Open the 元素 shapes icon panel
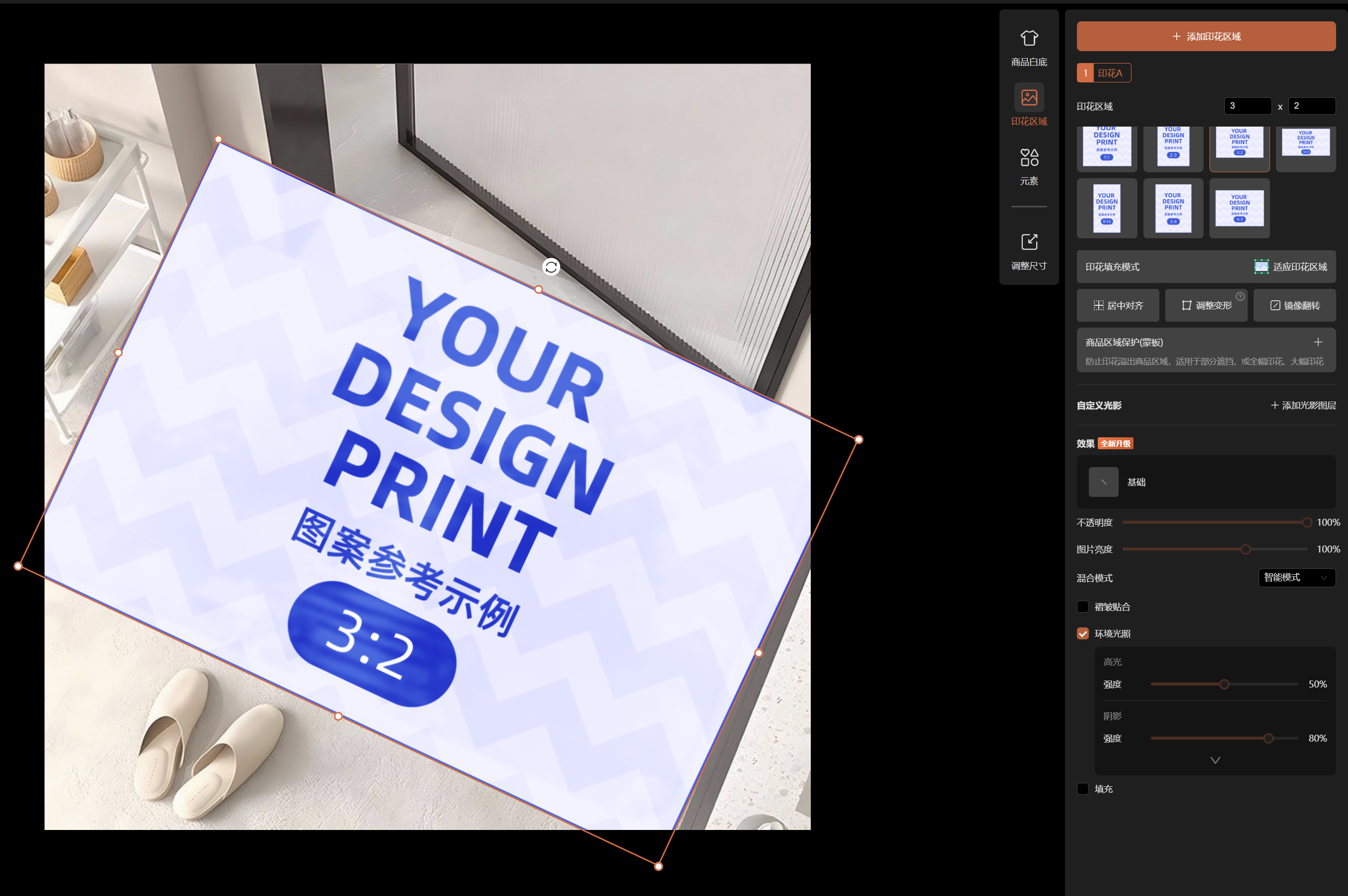 (1029, 158)
